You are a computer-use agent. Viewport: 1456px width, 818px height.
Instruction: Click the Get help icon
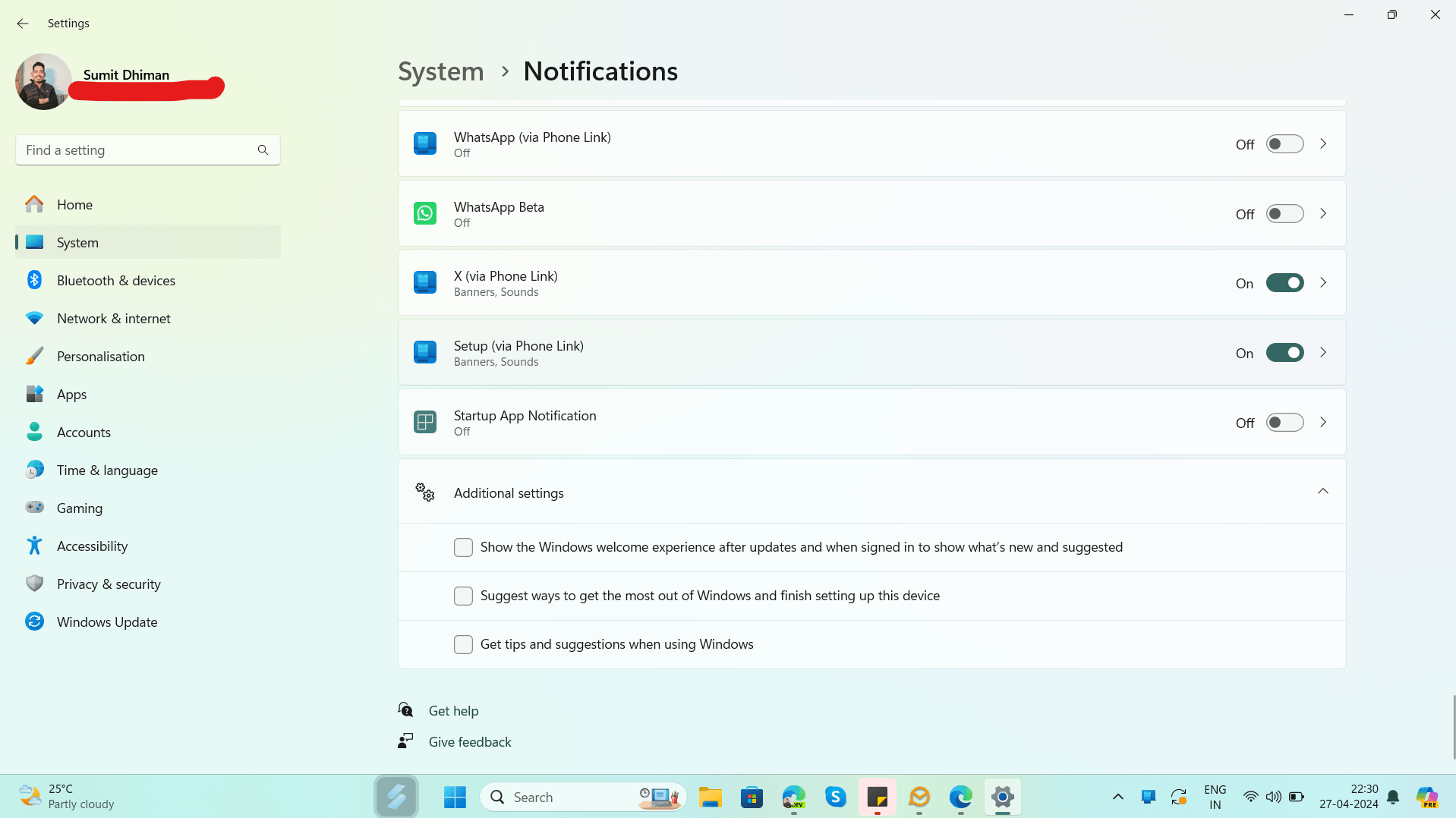point(405,710)
